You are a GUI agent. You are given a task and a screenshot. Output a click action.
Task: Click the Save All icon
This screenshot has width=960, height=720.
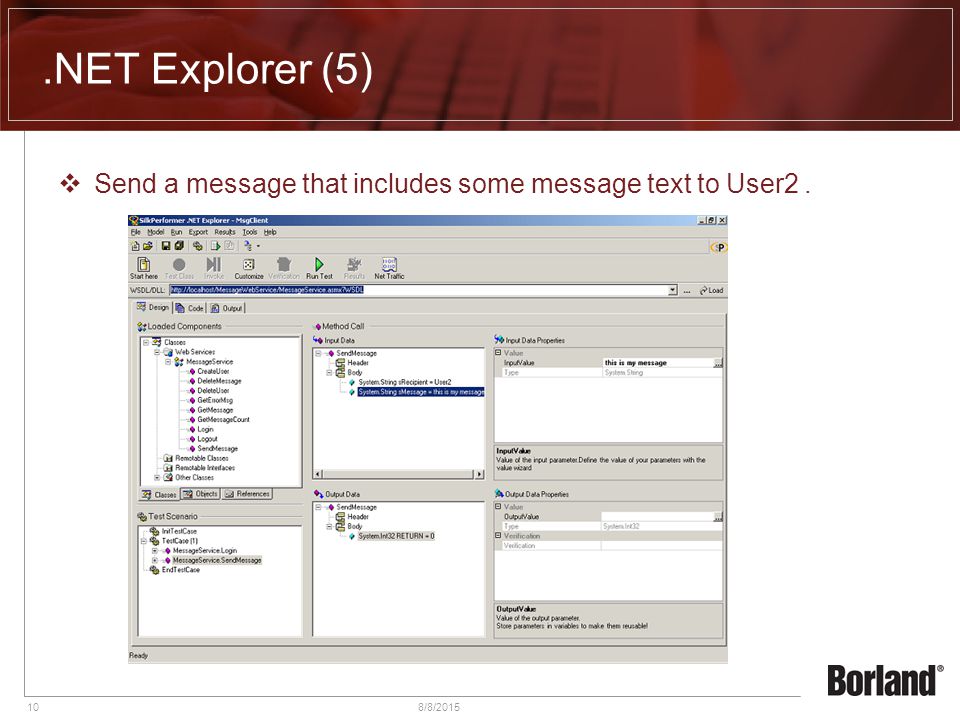(x=179, y=246)
